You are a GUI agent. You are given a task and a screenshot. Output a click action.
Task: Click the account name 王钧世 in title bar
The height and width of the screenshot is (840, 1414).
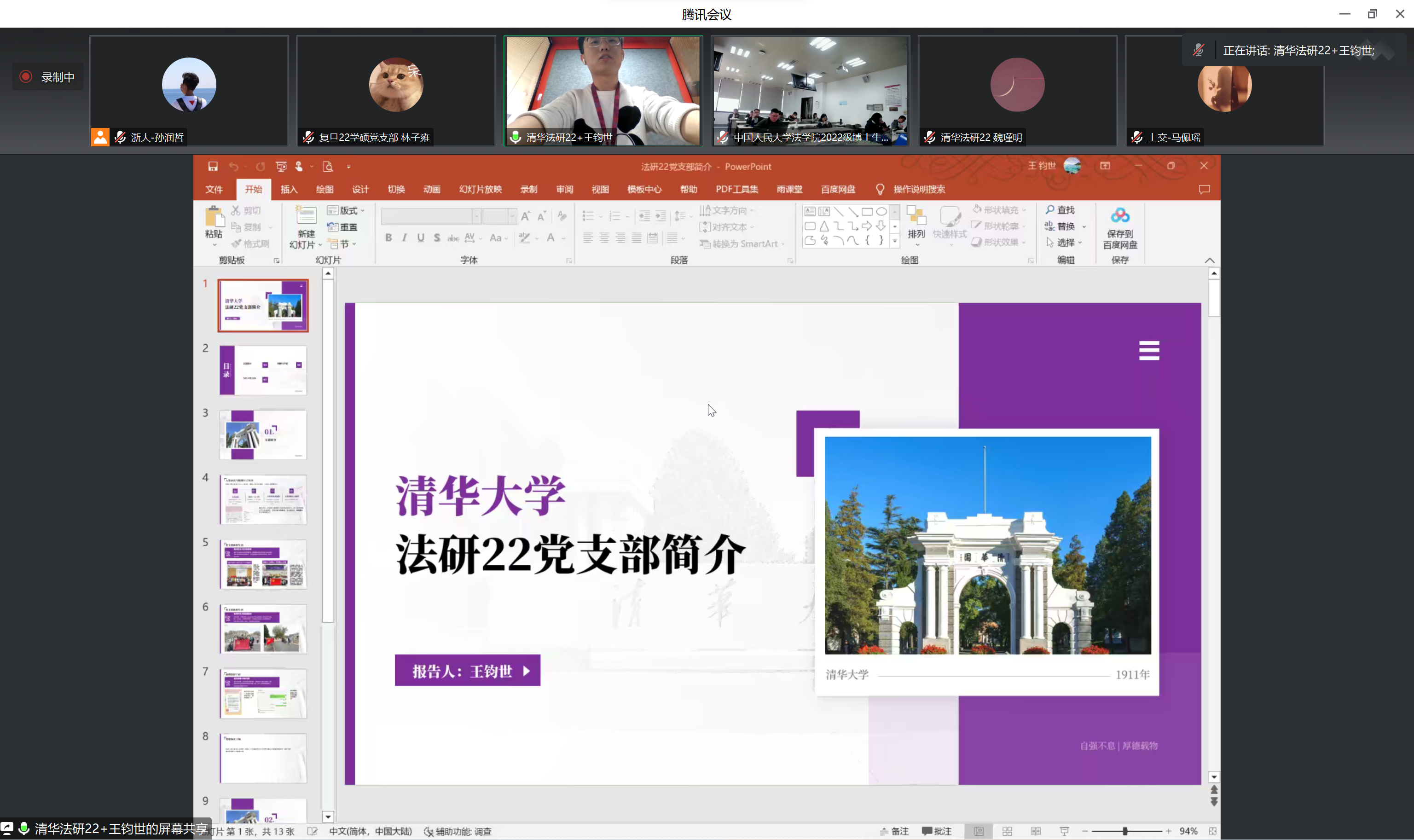tap(1042, 166)
